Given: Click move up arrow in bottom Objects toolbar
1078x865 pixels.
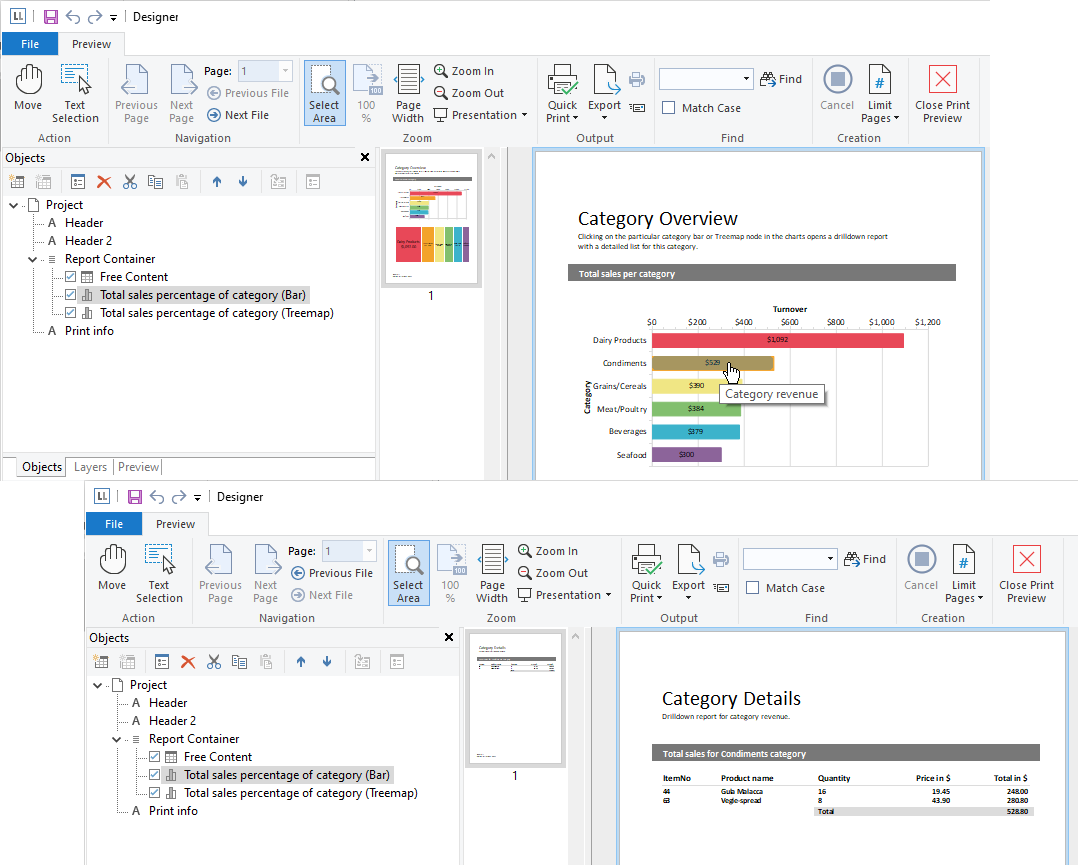Looking at the screenshot, I should click(x=301, y=662).
